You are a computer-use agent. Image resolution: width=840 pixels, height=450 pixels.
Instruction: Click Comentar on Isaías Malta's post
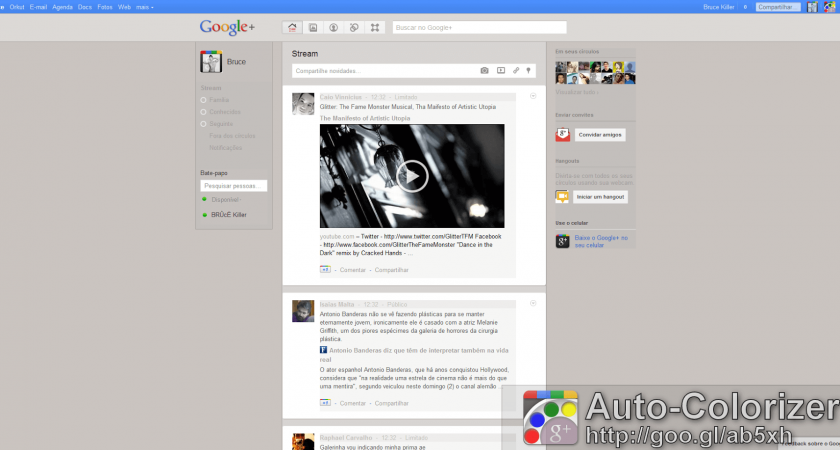(x=352, y=403)
